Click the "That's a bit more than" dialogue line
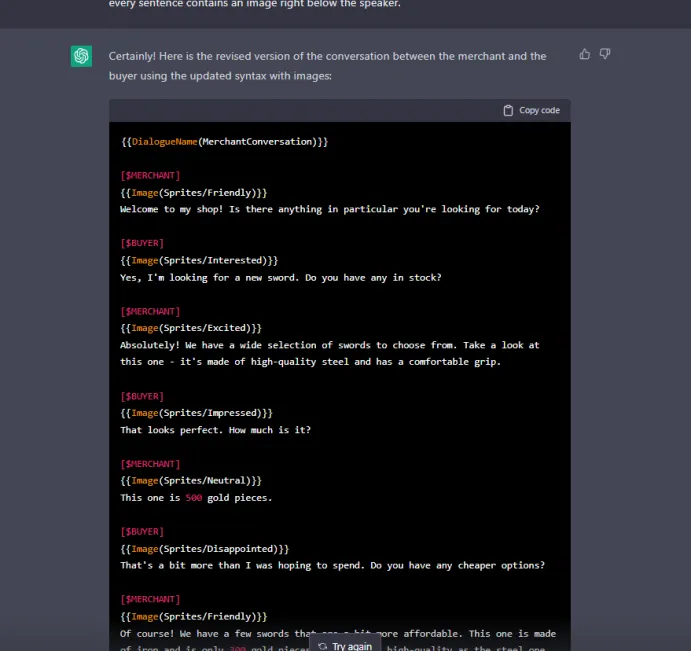The image size is (691, 651). point(332,566)
